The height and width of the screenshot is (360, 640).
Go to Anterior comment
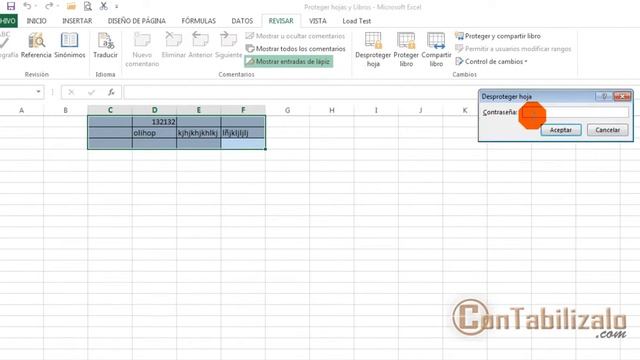200,45
